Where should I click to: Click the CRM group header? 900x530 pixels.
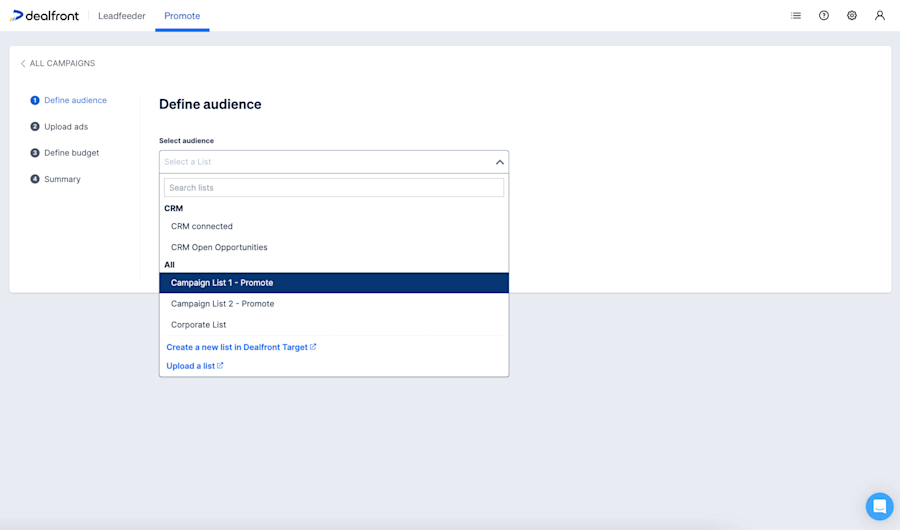[173, 208]
